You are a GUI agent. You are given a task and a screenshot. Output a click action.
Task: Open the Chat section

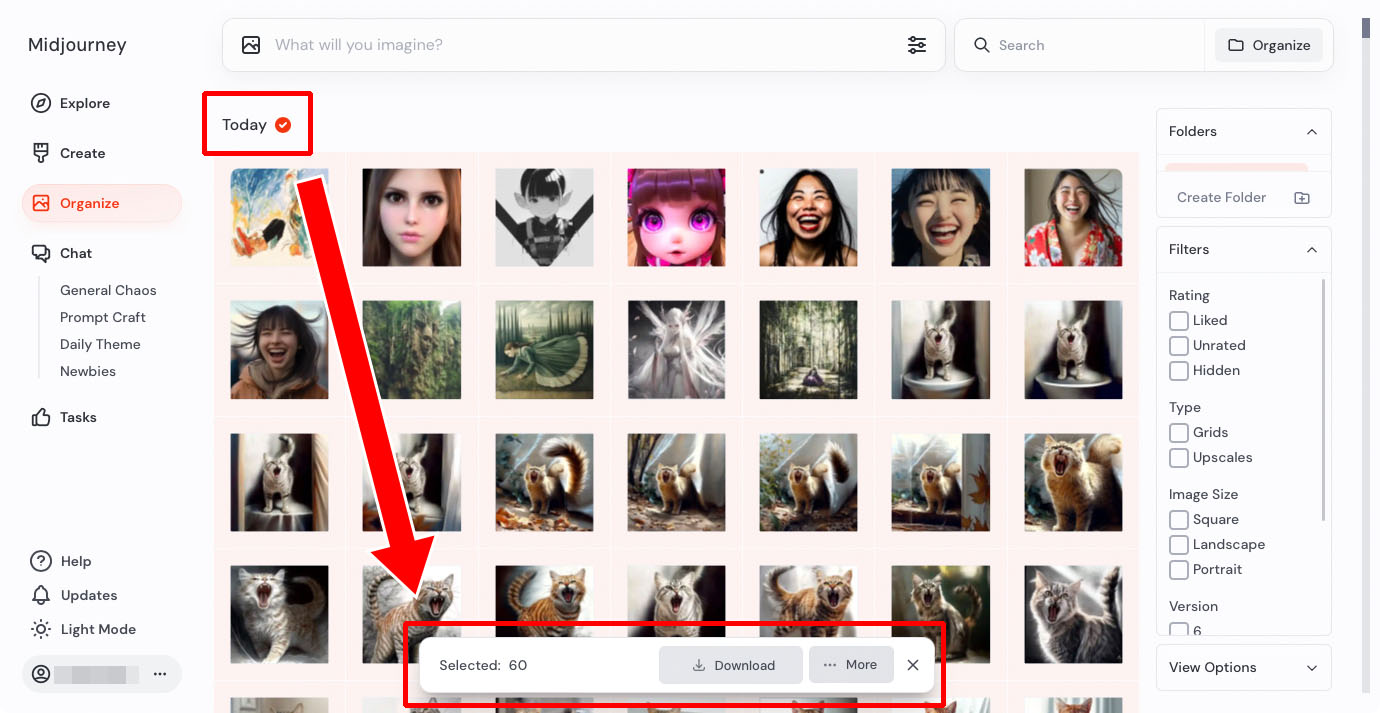[76, 253]
